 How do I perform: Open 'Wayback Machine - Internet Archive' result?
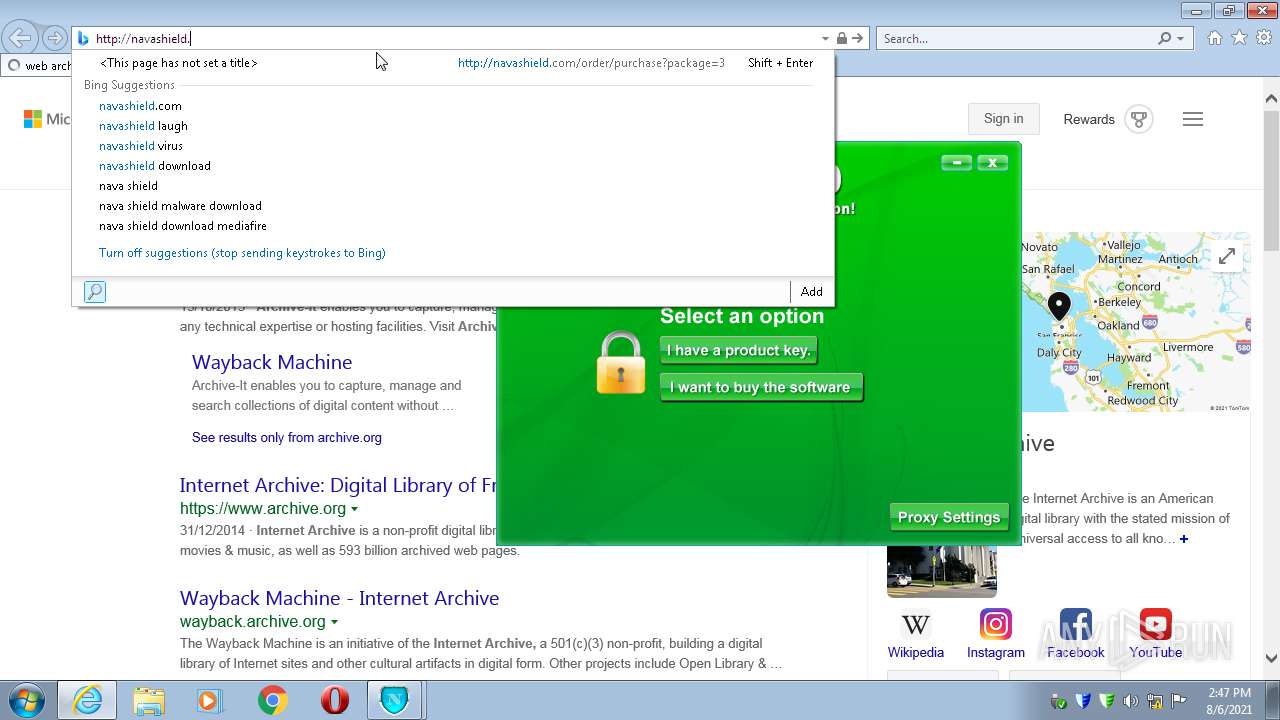pyautogui.click(x=339, y=598)
